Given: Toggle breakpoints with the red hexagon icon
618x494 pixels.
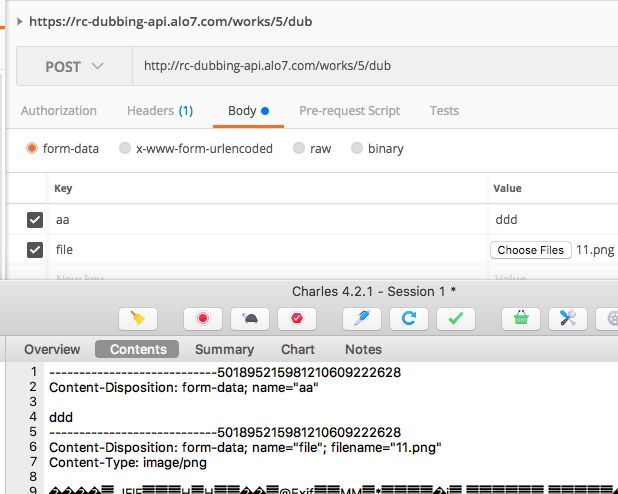Looking at the screenshot, I should pos(297,319).
